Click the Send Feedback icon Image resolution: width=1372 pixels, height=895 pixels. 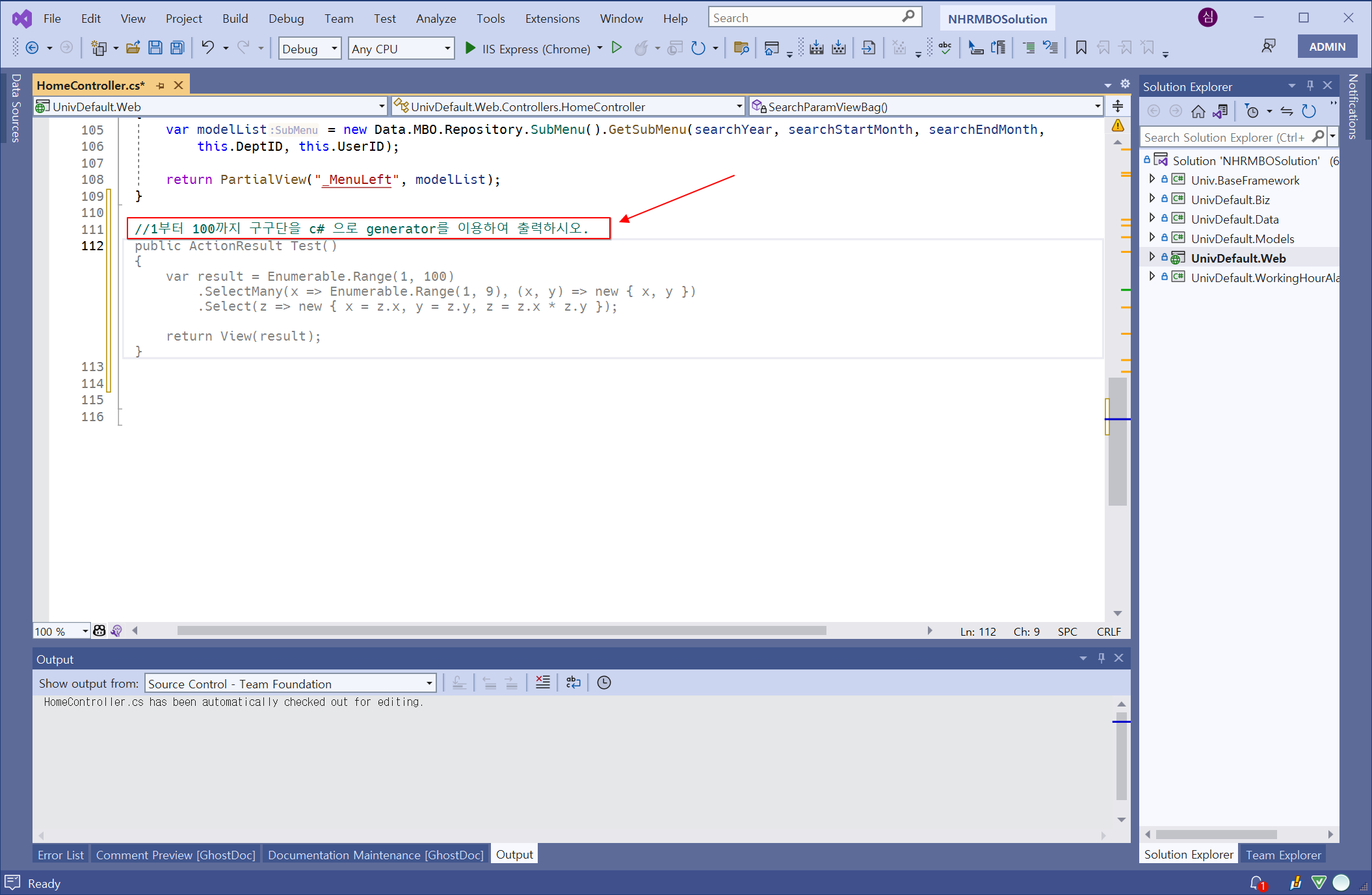[1268, 47]
